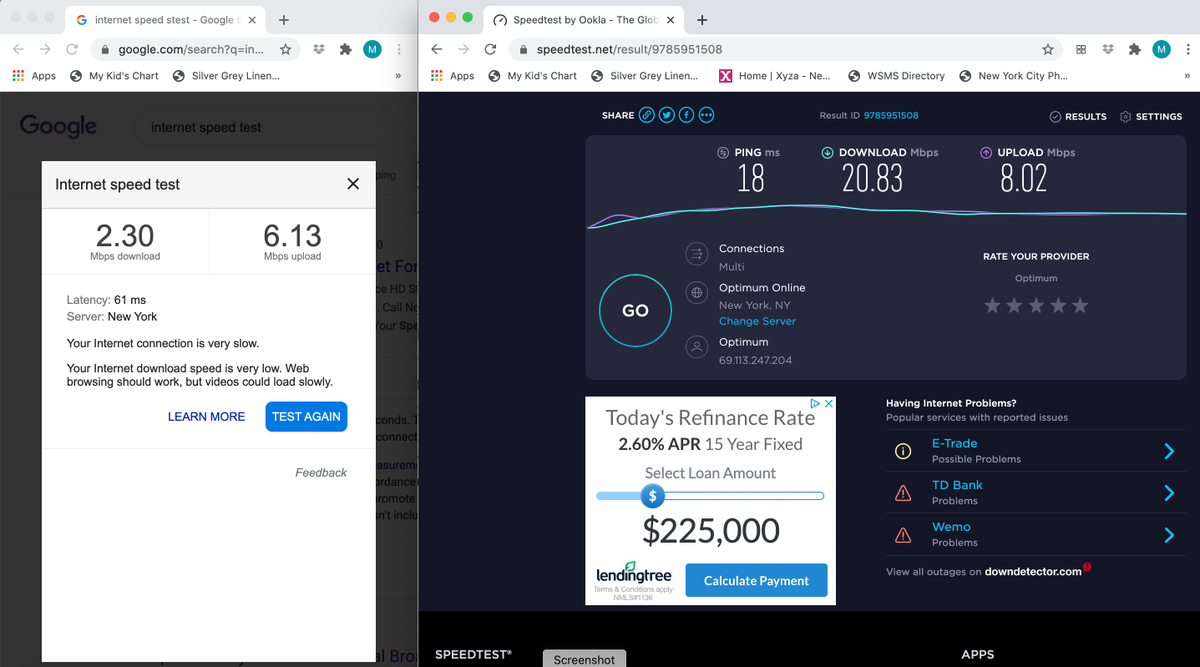Close the Speedtest by Ookla tab
This screenshot has height=667, width=1200.
click(670, 20)
